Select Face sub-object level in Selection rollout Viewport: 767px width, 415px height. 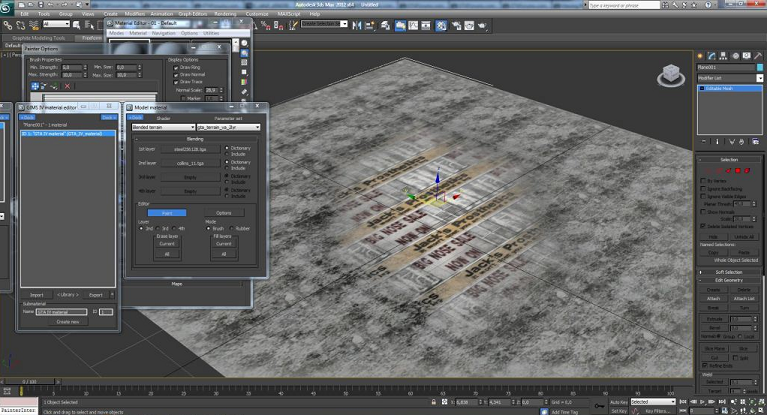click(x=728, y=170)
